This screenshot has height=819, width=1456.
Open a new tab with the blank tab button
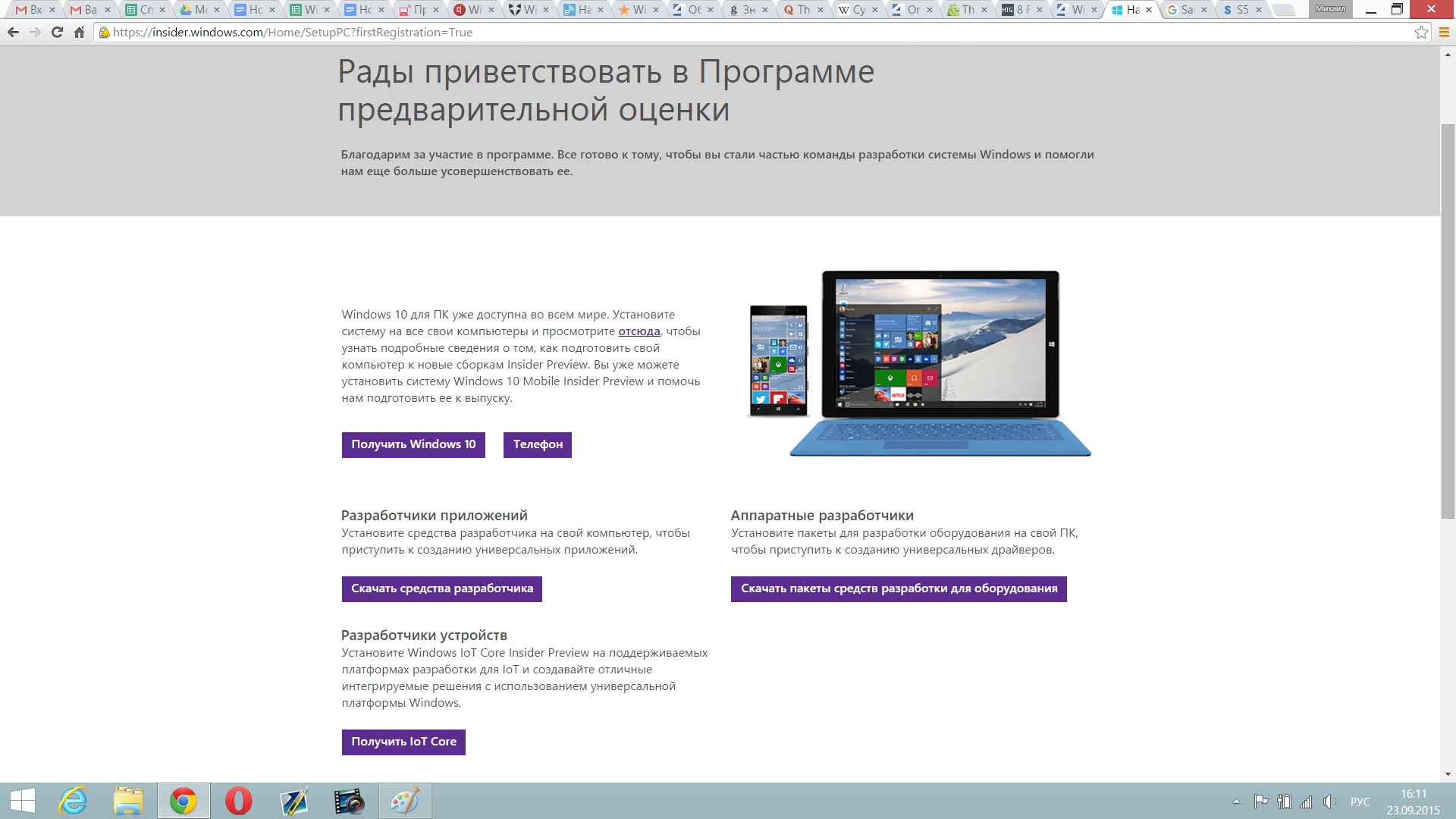pyautogui.click(x=1283, y=10)
